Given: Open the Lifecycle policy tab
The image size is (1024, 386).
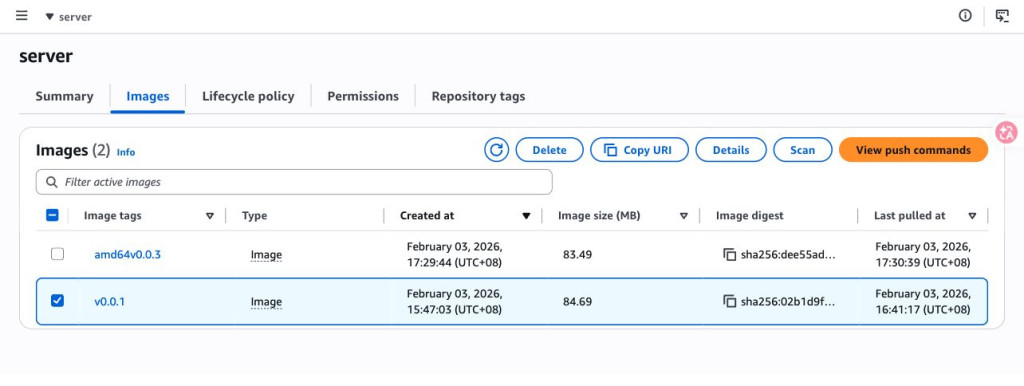Looking at the screenshot, I should click(x=248, y=97).
